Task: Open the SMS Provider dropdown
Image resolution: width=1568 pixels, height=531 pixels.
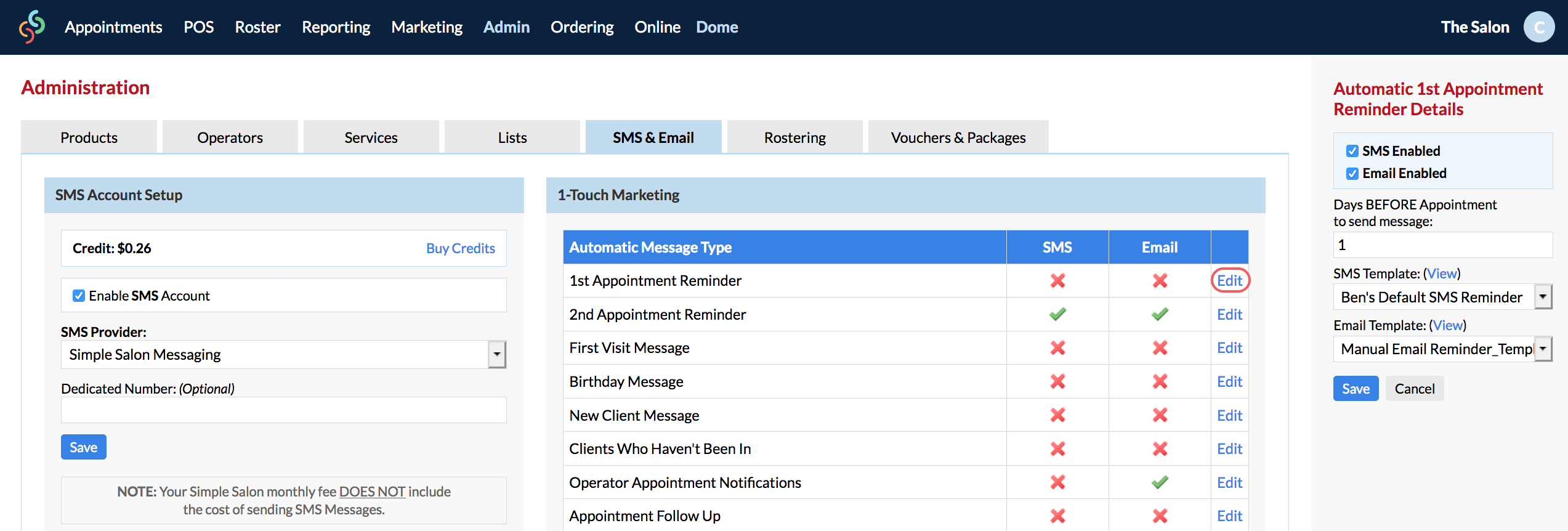Action: tap(283, 355)
